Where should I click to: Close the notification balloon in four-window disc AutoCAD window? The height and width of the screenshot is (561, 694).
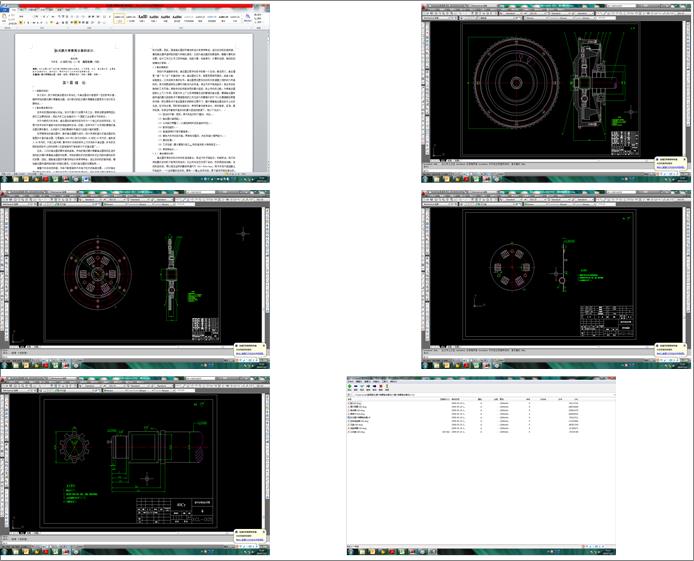tap(685, 346)
